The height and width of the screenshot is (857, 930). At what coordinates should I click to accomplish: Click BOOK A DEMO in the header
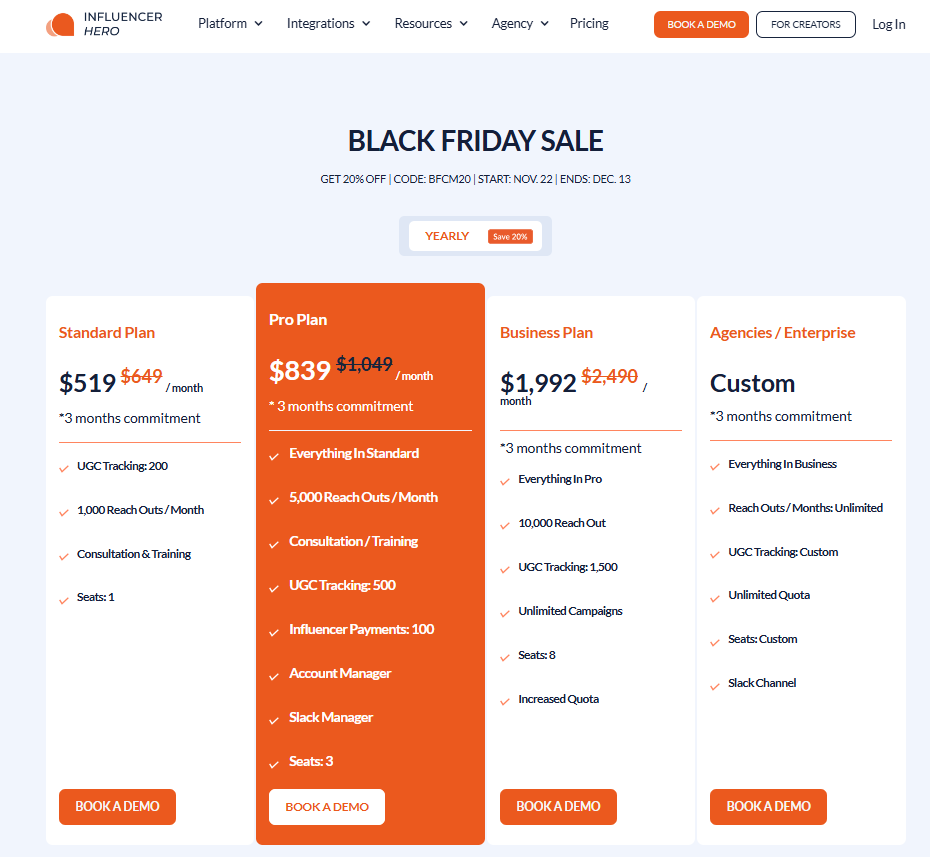coord(701,24)
